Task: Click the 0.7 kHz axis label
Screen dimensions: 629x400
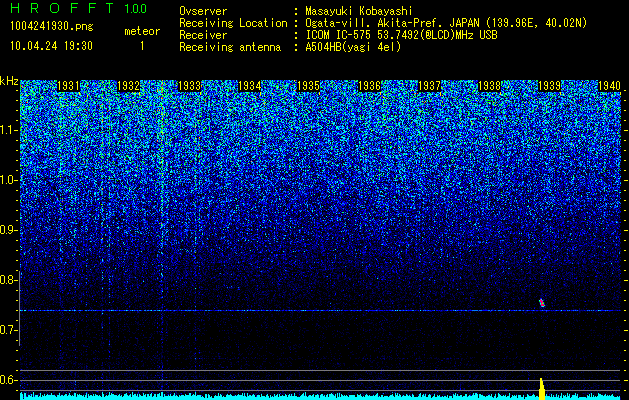Action: coord(8,330)
